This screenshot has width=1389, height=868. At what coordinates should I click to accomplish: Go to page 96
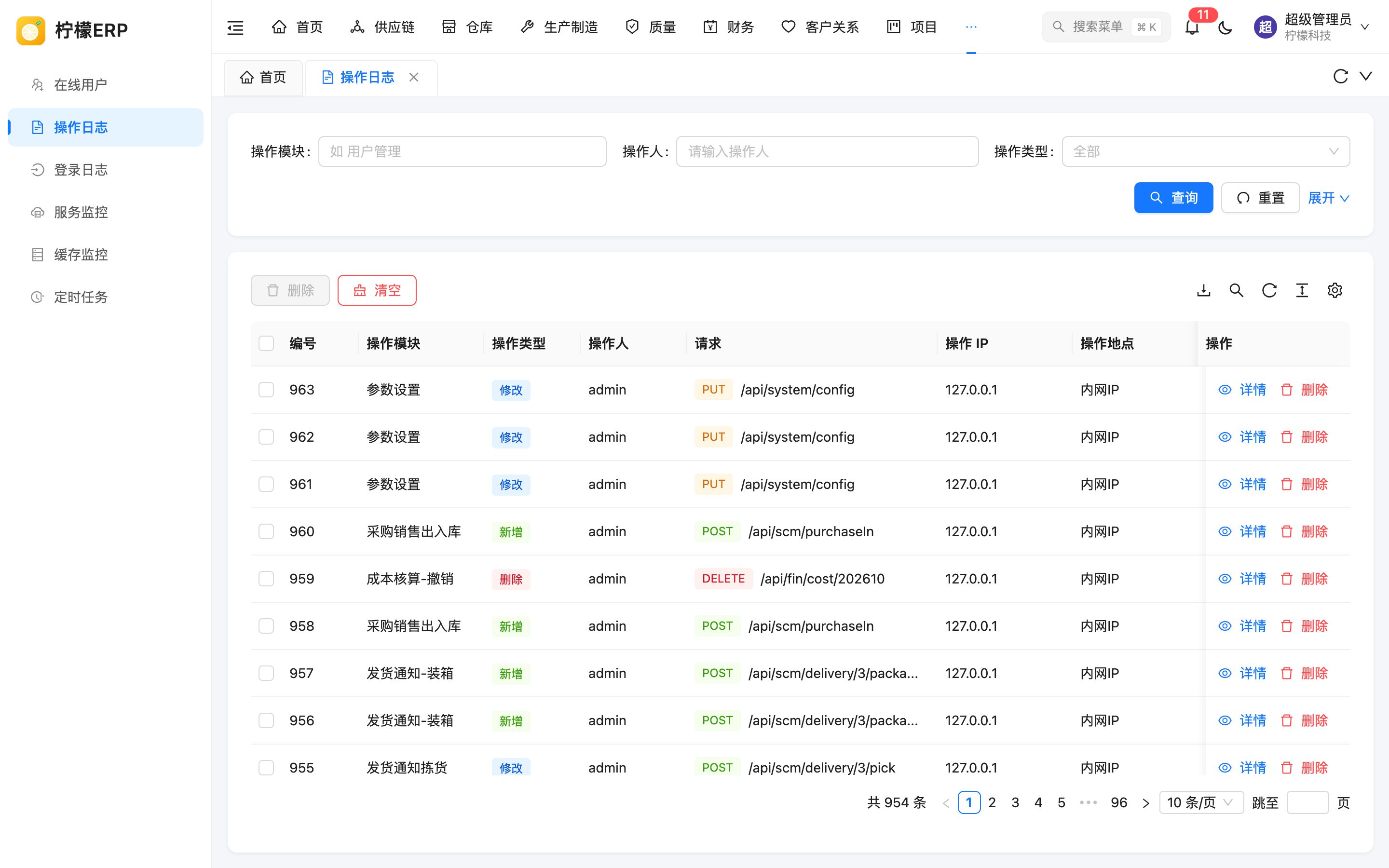click(1118, 802)
